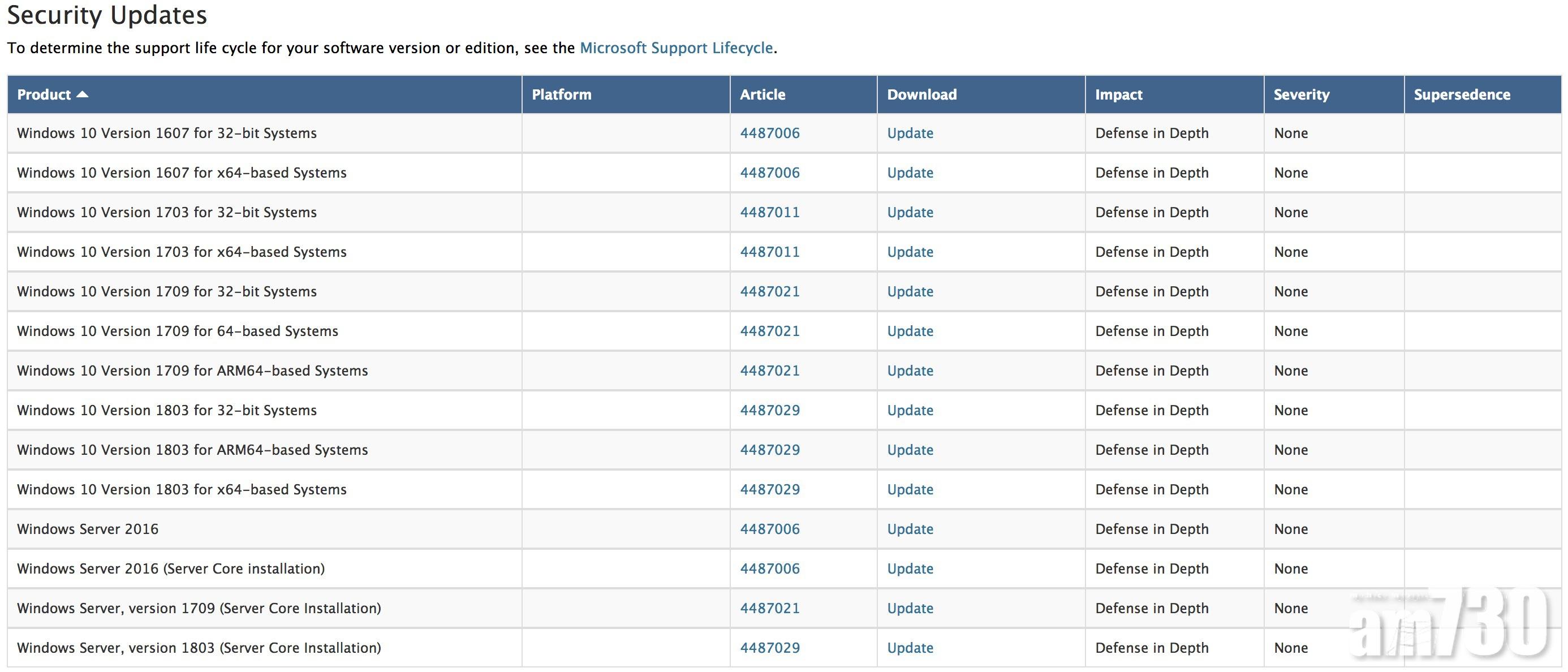Click the Supersedence column header
1568x672 pixels.
pyautogui.click(x=1462, y=94)
